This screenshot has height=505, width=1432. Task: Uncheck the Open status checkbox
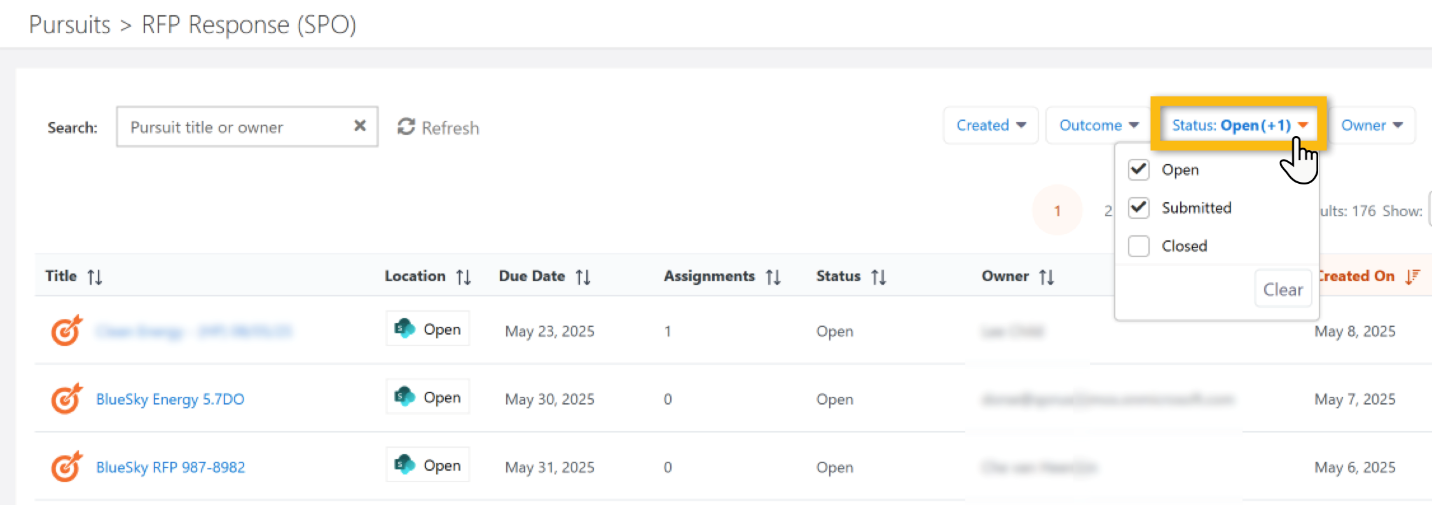click(1138, 170)
